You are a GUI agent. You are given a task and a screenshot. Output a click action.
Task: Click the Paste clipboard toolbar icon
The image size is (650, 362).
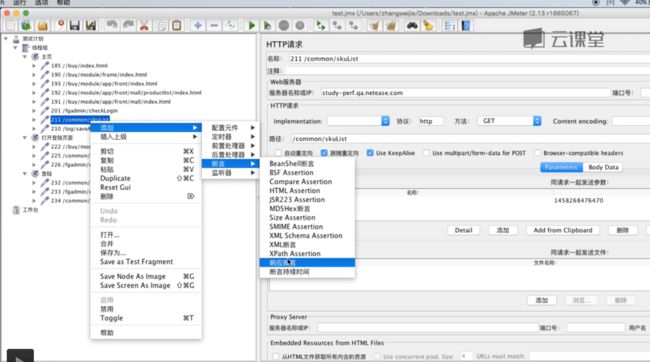point(177,26)
